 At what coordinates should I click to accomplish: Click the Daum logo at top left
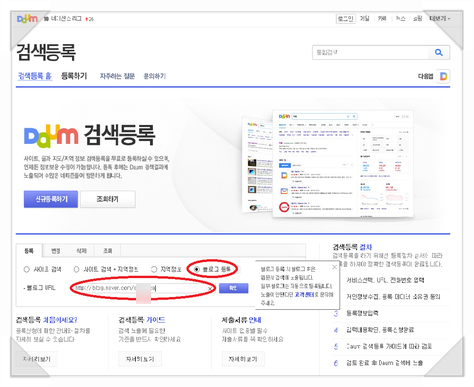pos(27,18)
